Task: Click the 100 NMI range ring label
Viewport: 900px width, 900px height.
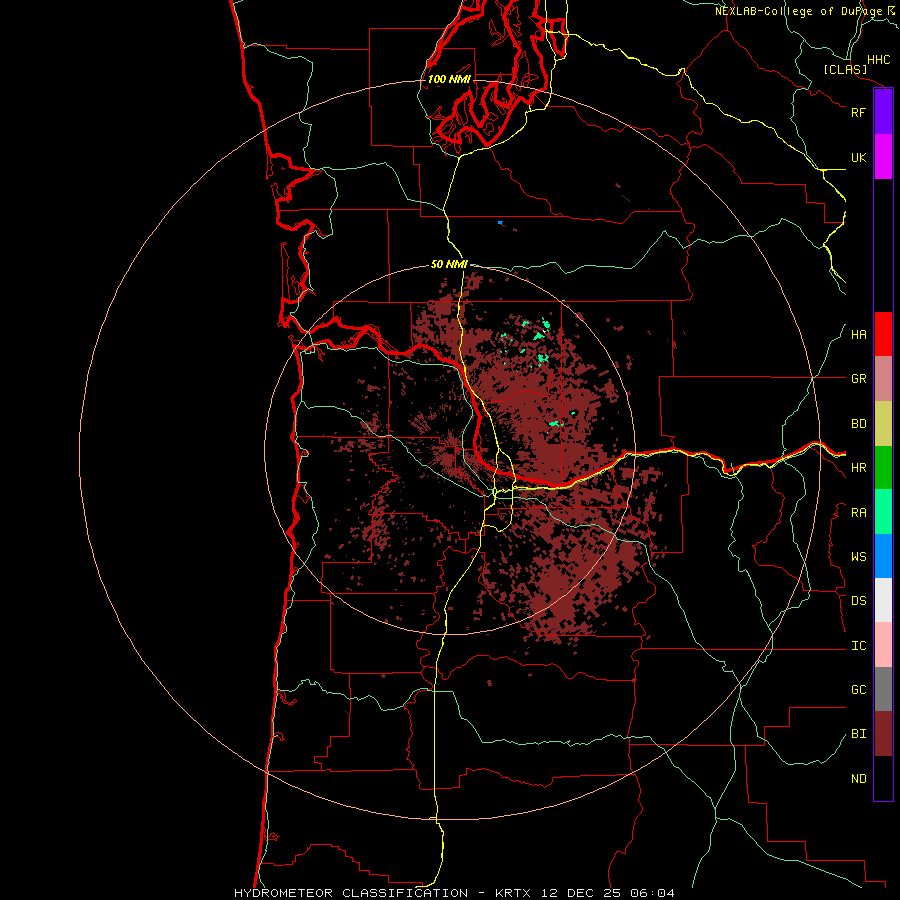Action: 449,79
